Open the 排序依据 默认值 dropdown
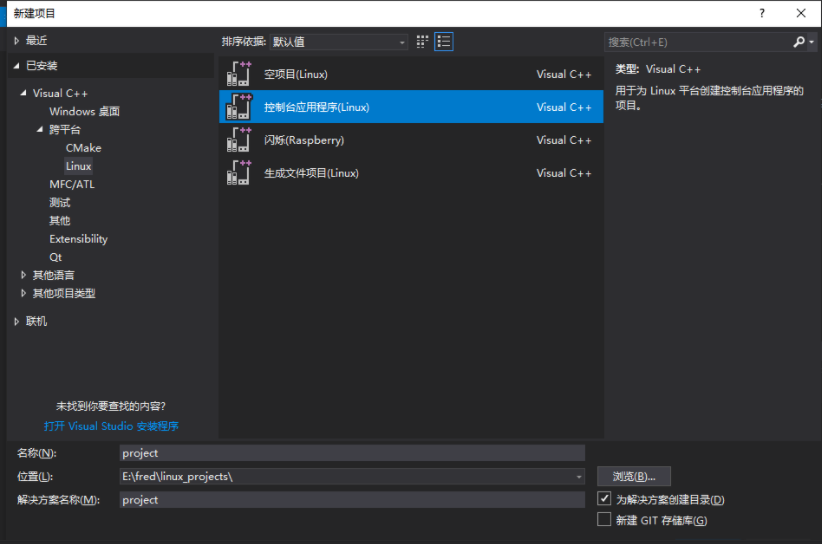 (x=339, y=42)
